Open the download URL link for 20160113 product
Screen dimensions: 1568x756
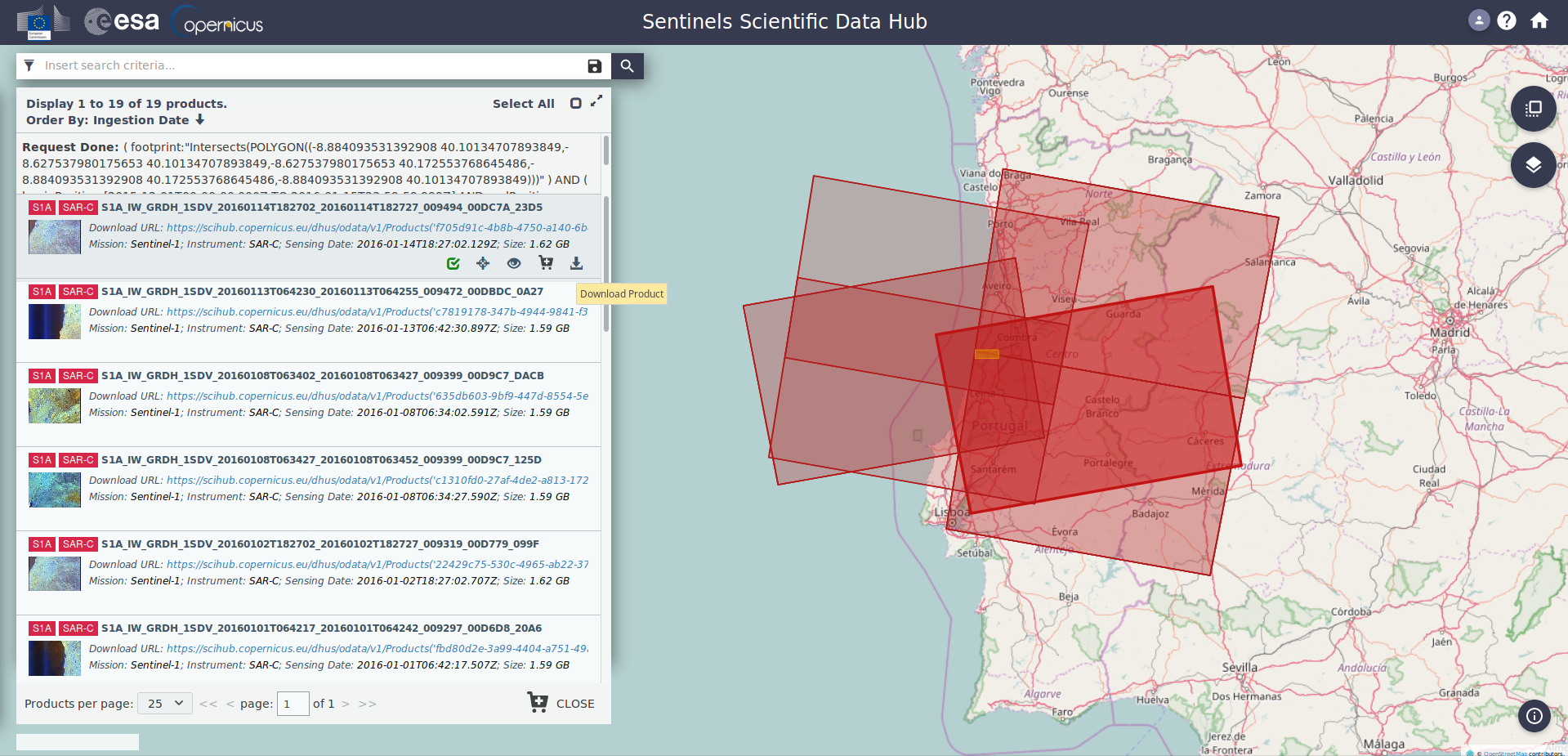(x=376, y=311)
